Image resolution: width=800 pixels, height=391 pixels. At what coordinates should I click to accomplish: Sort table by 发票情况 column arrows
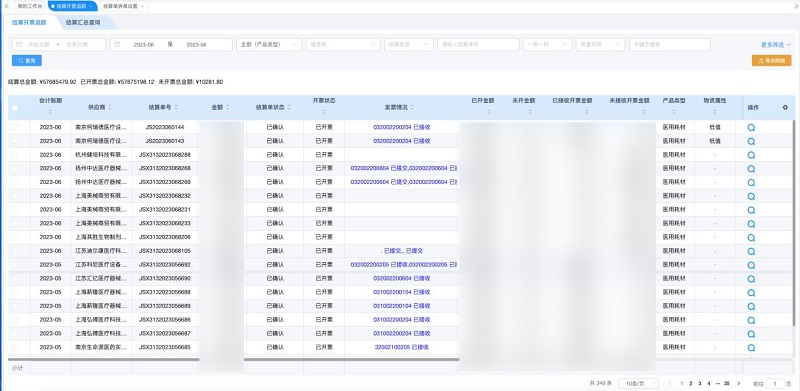tap(412, 108)
